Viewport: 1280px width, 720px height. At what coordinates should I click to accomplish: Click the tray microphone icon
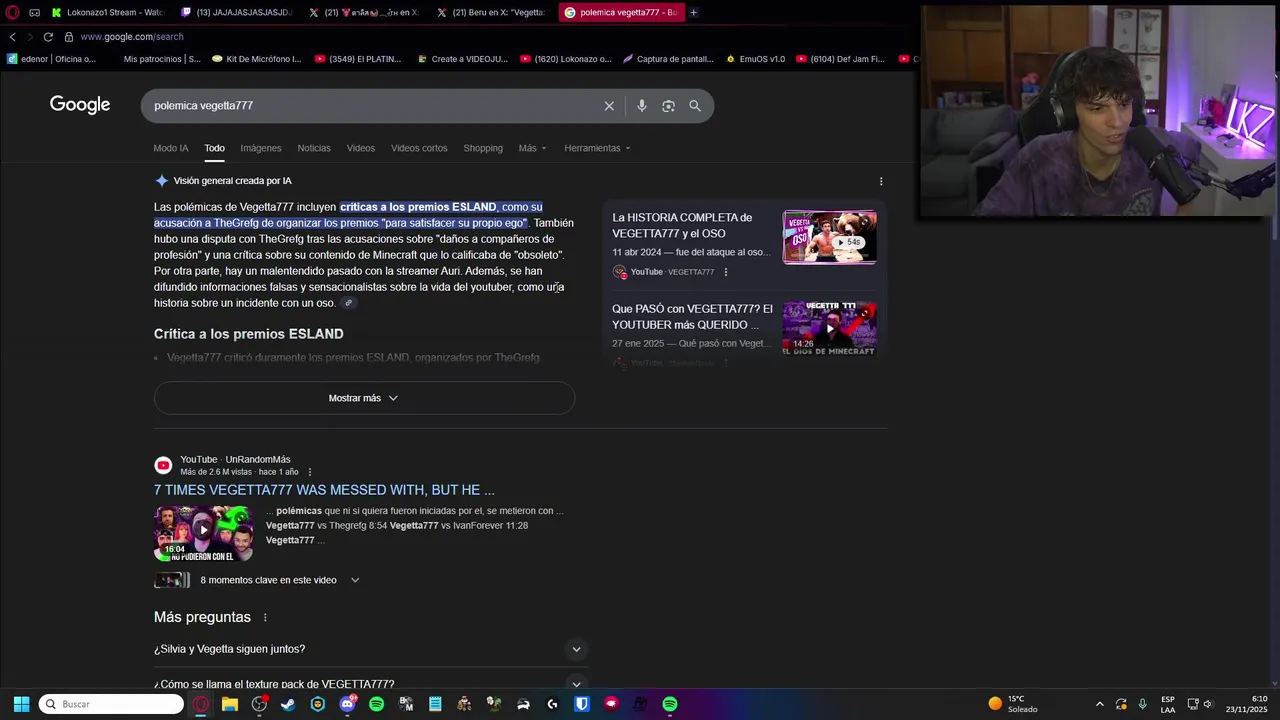click(x=1143, y=704)
